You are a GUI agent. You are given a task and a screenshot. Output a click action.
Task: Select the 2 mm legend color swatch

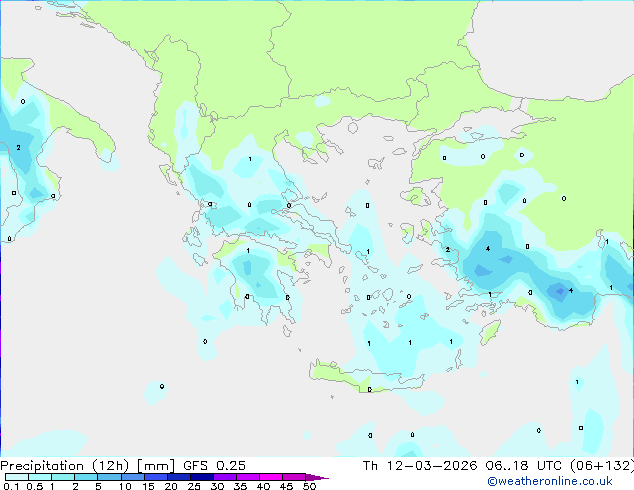point(86,477)
